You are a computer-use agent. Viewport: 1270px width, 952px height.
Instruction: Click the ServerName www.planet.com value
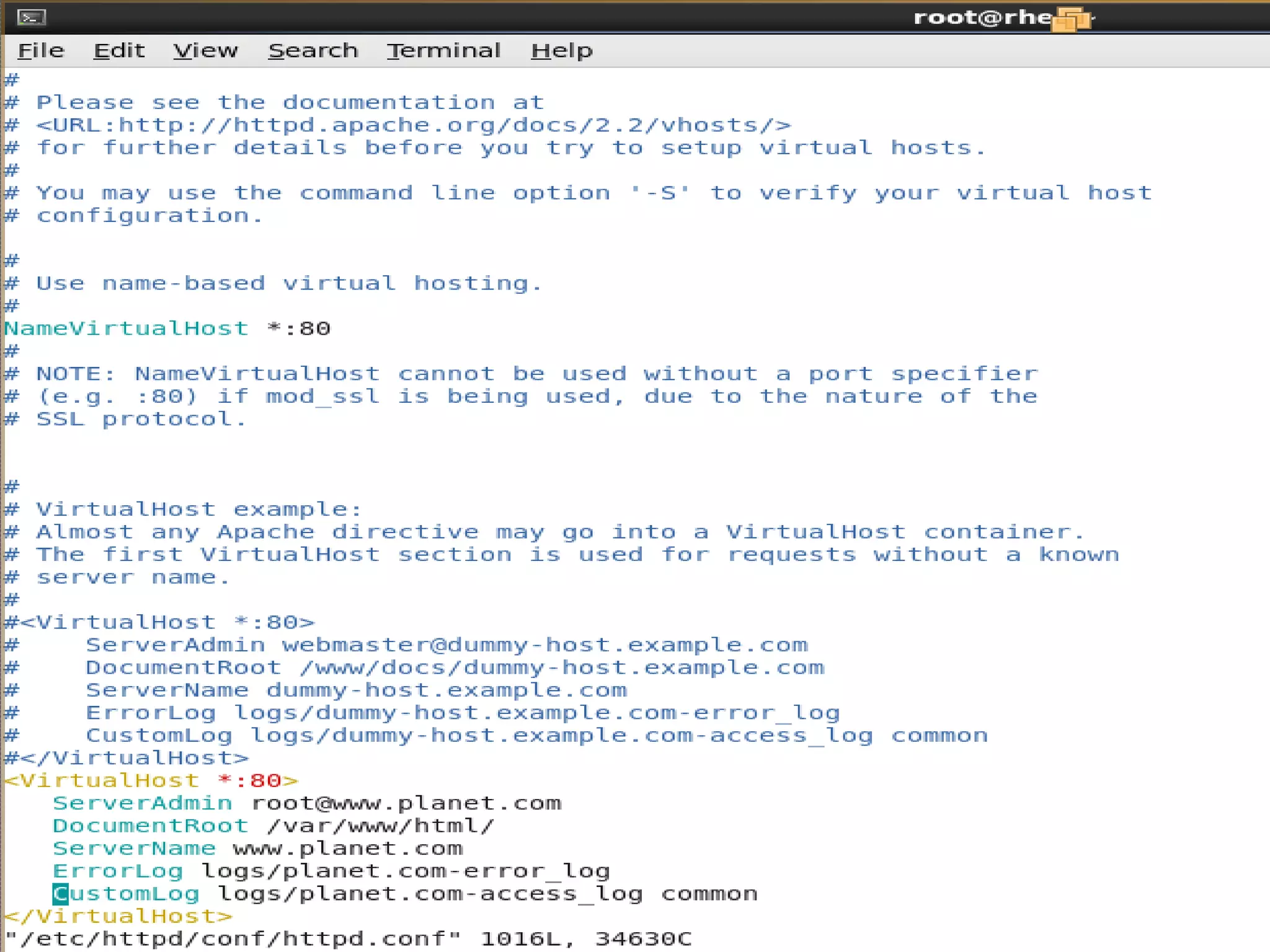[x=348, y=848]
